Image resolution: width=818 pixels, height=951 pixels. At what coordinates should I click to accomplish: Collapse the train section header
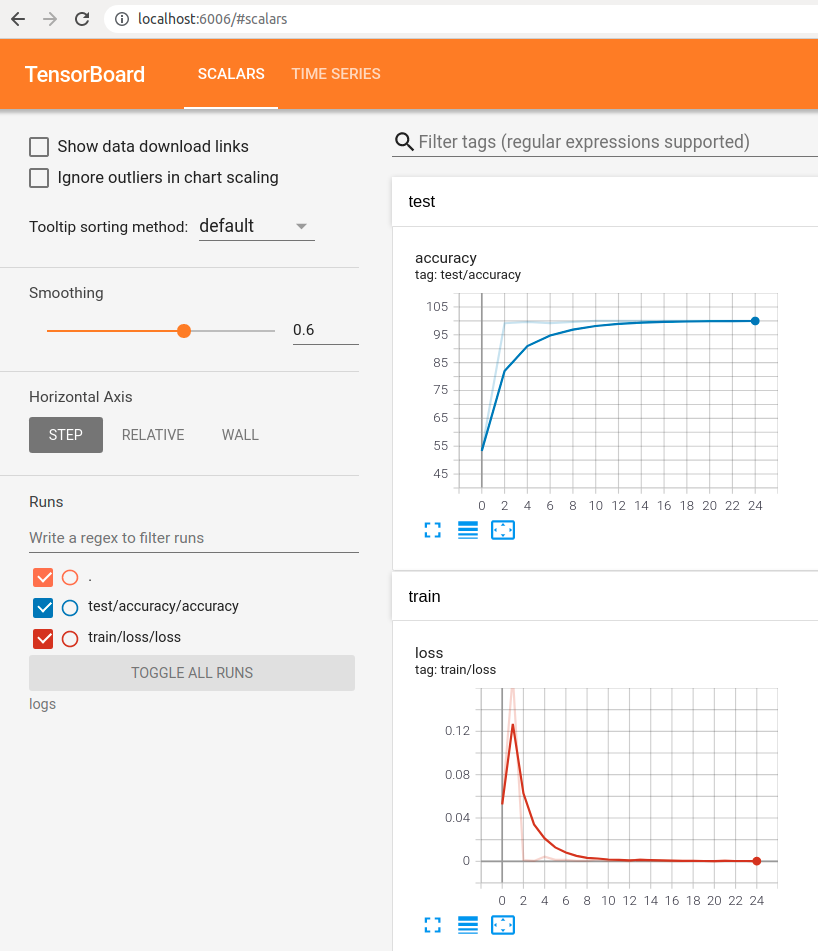pyautogui.click(x=604, y=597)
